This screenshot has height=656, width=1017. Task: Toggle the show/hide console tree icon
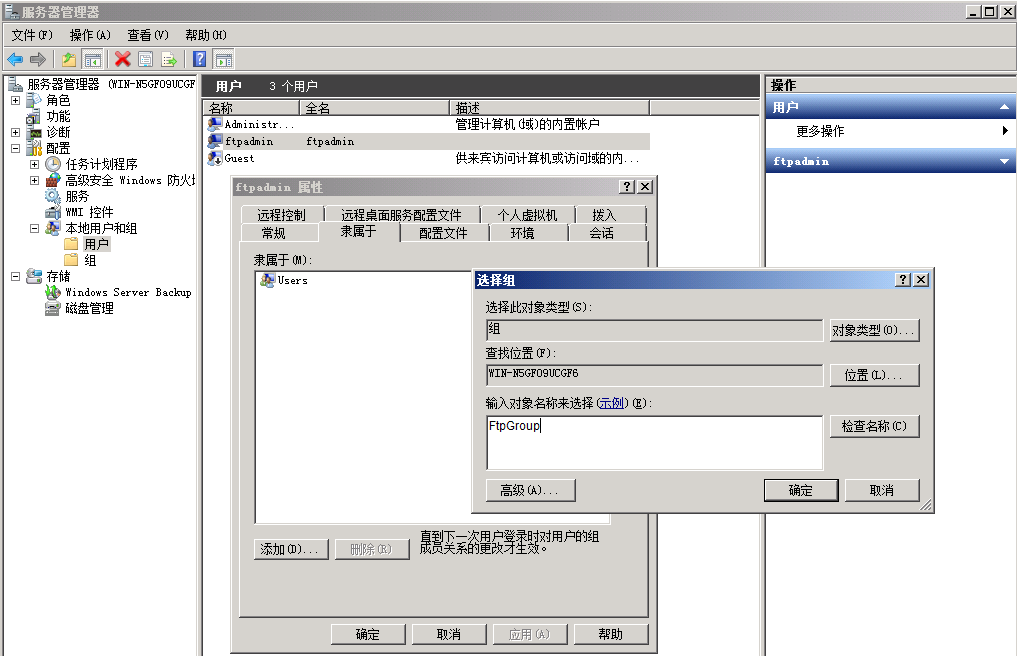coord(93,60)
